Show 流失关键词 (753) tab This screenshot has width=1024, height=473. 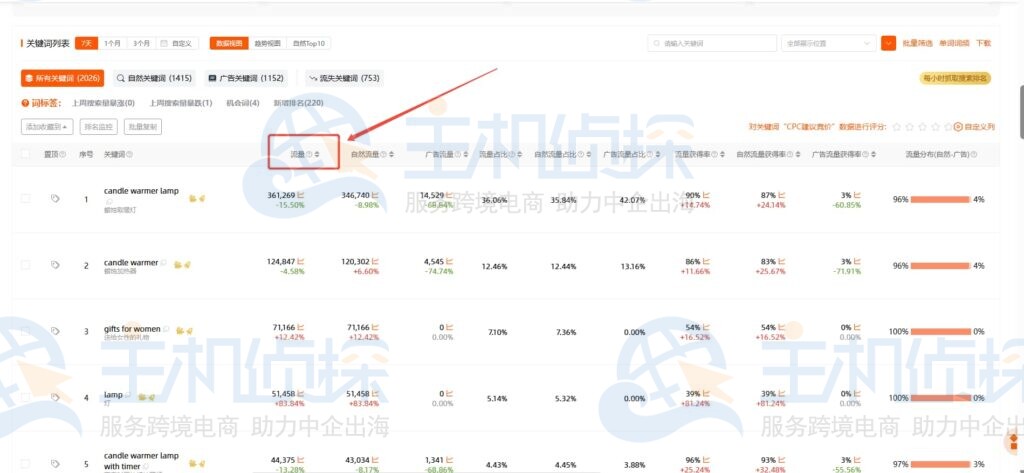click(344, 78)
